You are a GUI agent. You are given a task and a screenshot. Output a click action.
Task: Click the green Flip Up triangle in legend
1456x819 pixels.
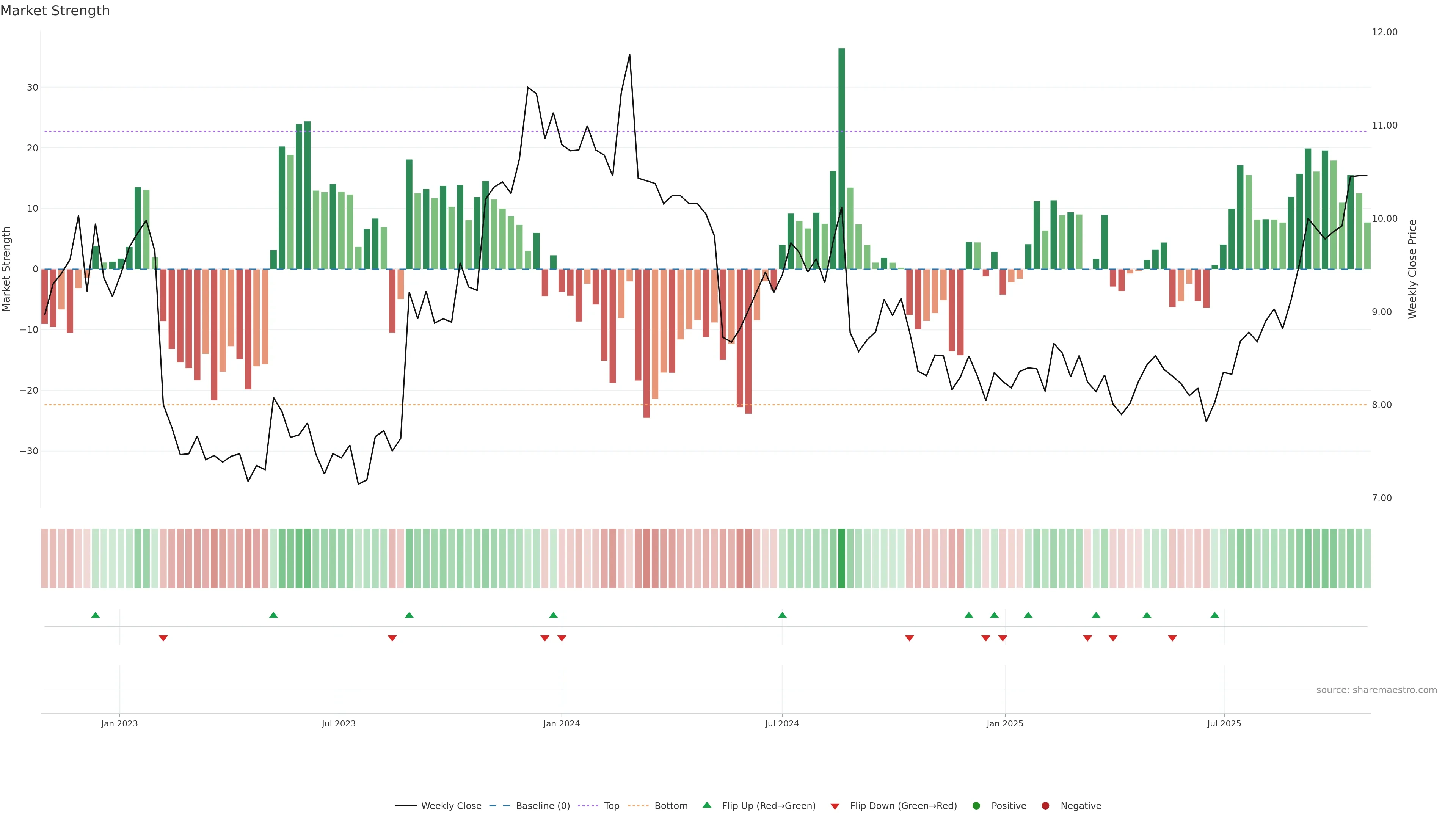click(x=706, y=805)
